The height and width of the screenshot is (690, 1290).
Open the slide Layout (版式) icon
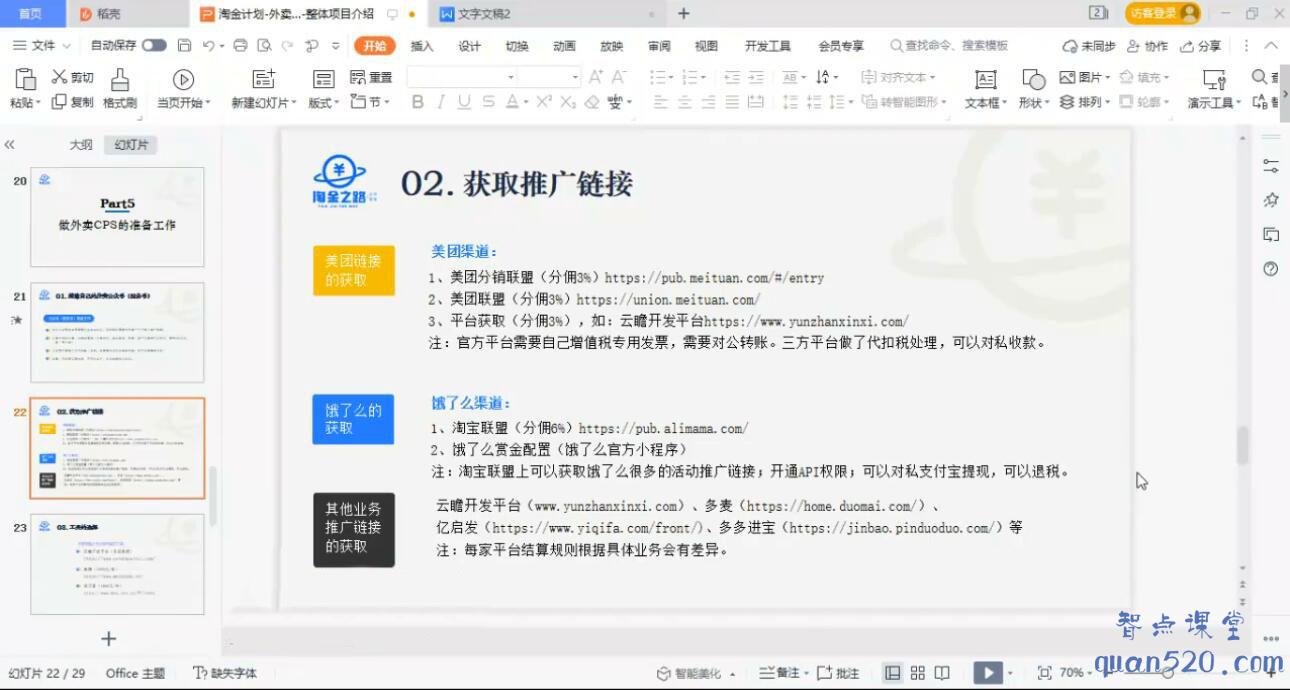[x=323, y=80]
